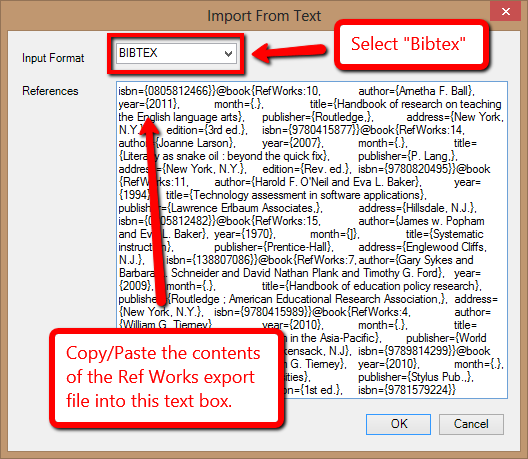
Task: Click "author={Harold F. O'Neil and Eva L. Baker}"
Action: pos(317,182)
